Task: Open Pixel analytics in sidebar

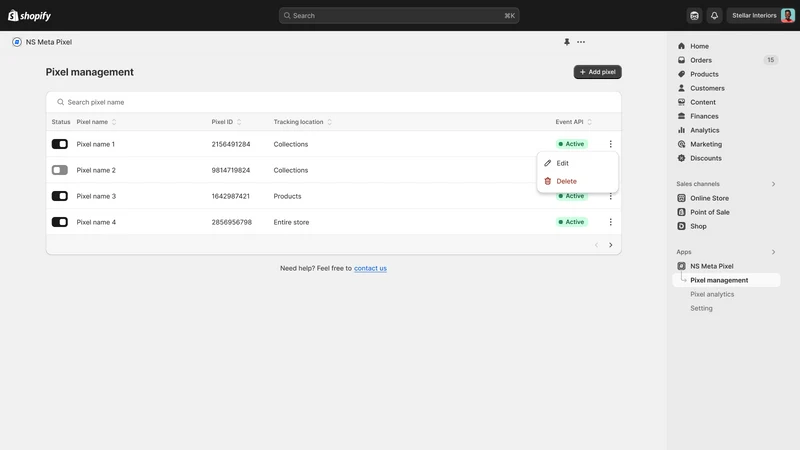Action: 712,294
